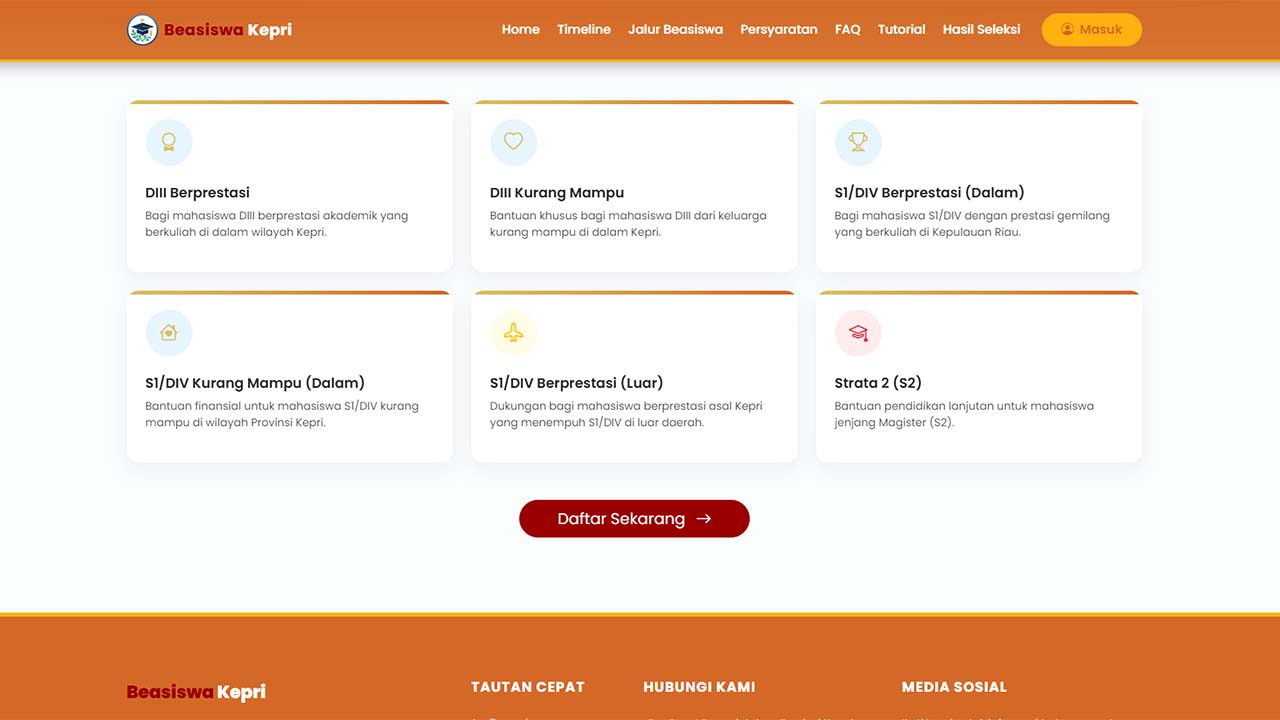This screenshot has height=720, width=1280.
Task: Open the Strata 2 (S2) scholarship card
Action: (979, 377)
